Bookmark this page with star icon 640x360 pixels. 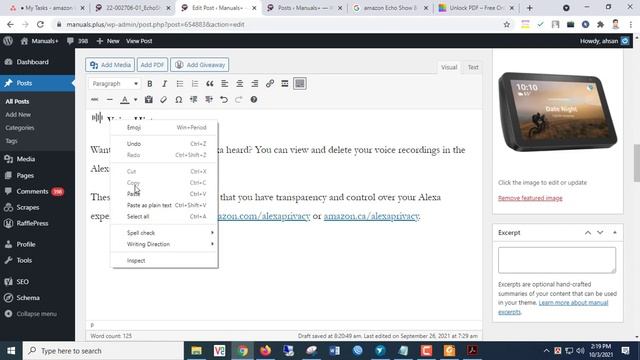click(507, 24)
